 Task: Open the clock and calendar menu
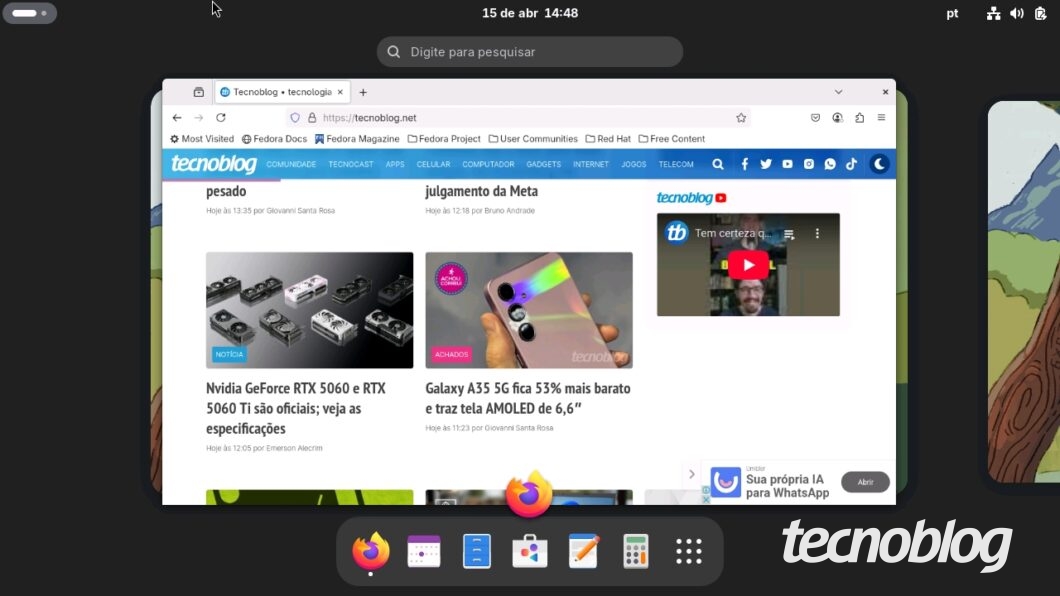point(530,13)
